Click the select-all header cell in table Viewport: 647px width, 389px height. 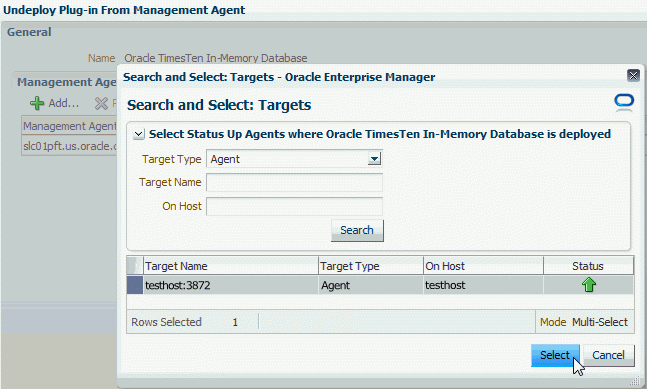tap(135, 266)
